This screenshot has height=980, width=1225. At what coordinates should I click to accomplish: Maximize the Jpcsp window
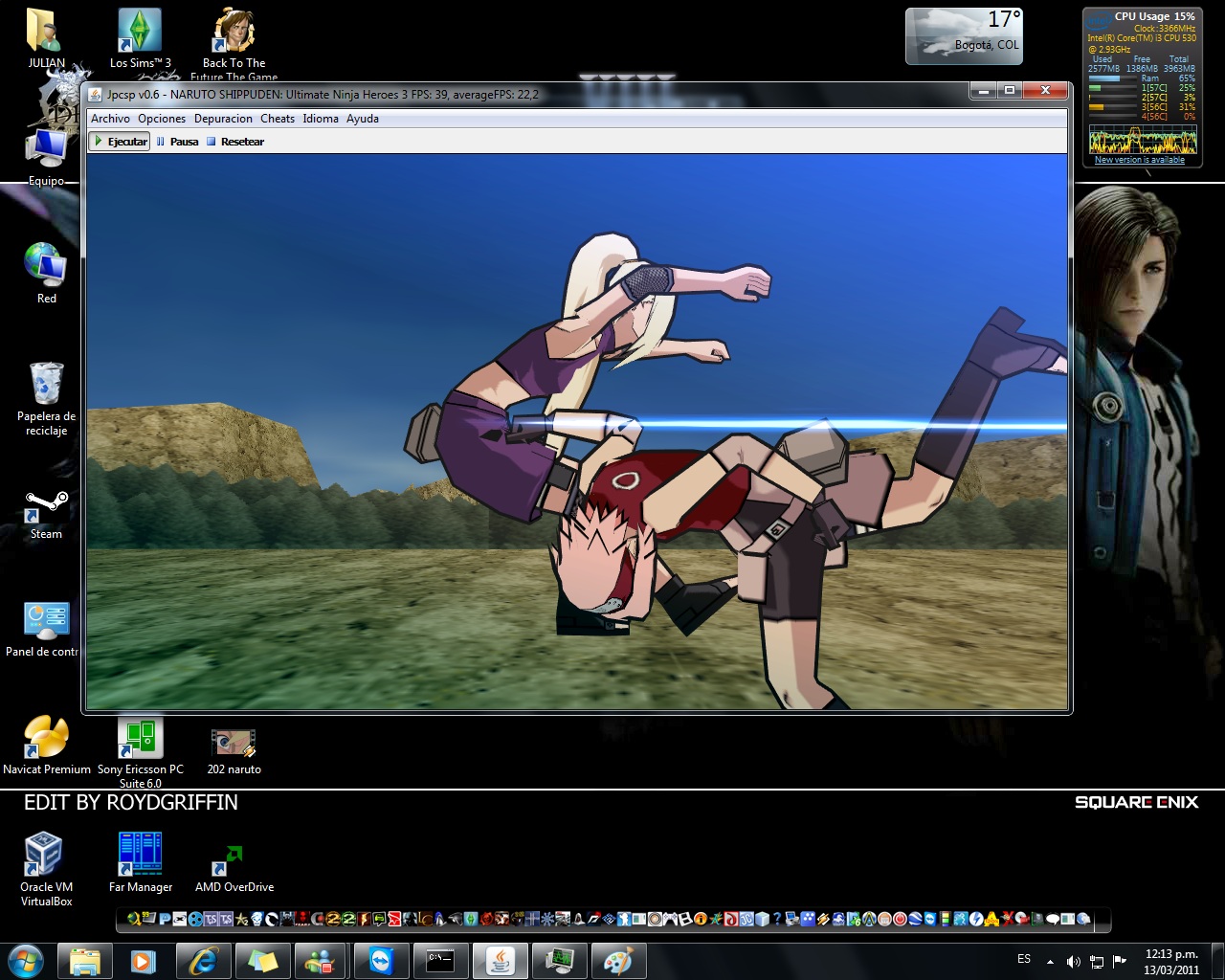point(1010,90)
